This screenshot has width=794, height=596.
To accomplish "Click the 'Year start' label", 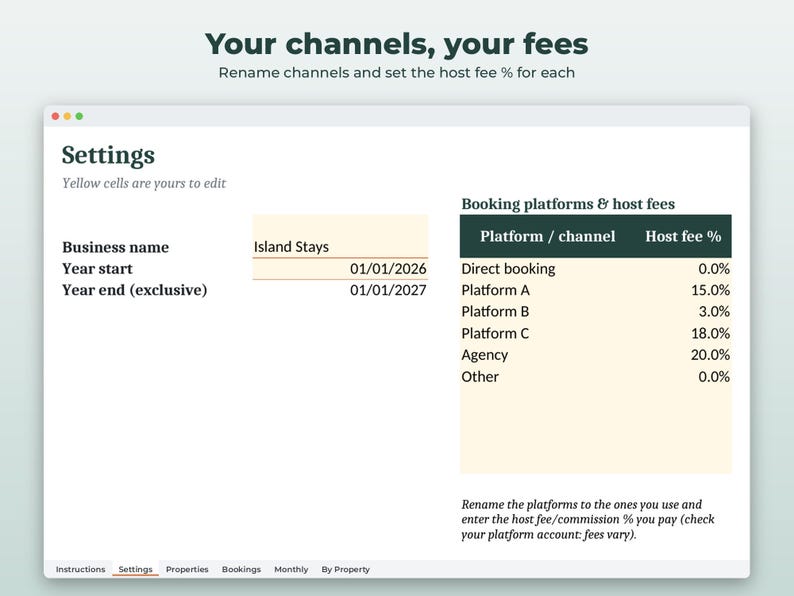I will [97, 269].
